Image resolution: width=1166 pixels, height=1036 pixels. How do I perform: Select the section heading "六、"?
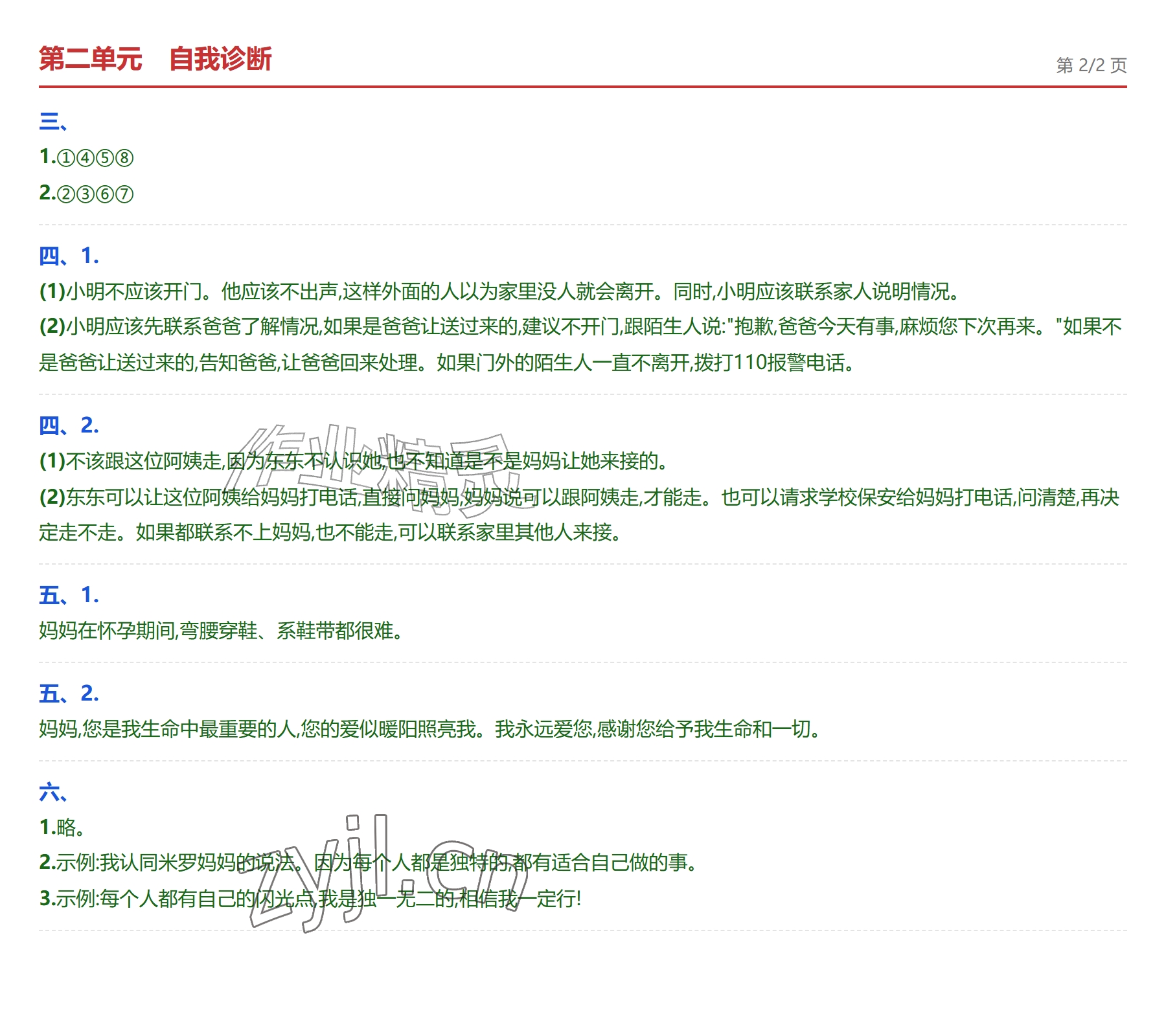click(53, 792)
